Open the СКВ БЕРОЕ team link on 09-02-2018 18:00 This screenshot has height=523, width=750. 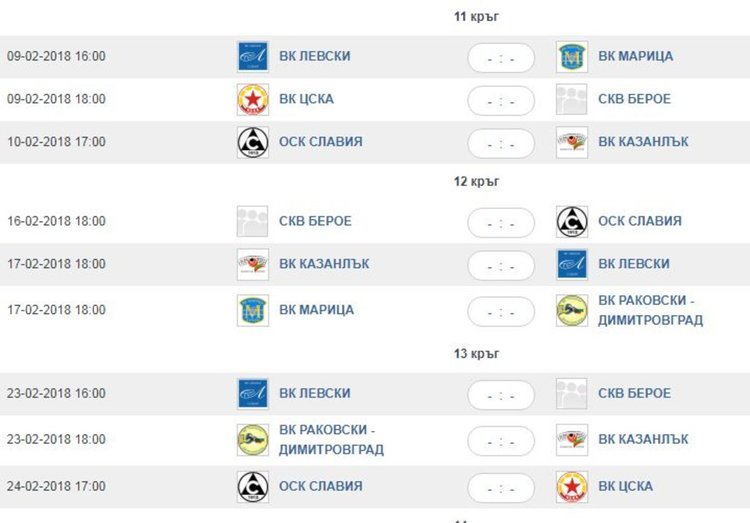pos(634,99)
